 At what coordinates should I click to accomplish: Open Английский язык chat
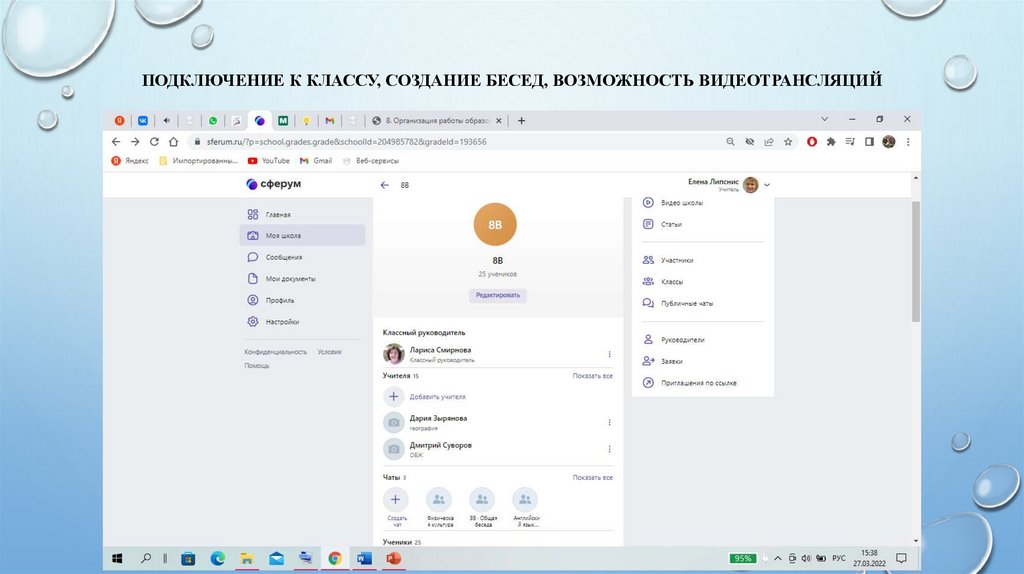pos(525,507)
